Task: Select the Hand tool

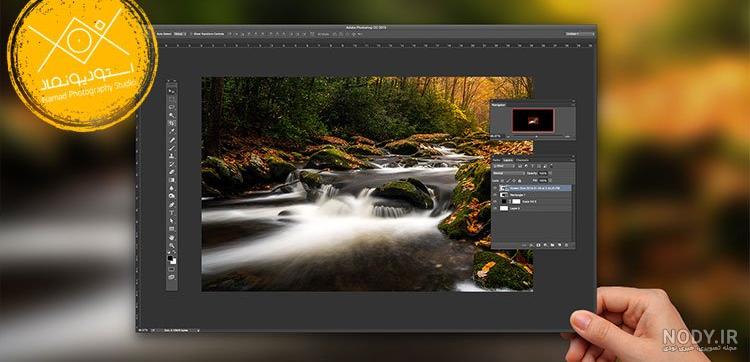Action: tap(172, 238)
